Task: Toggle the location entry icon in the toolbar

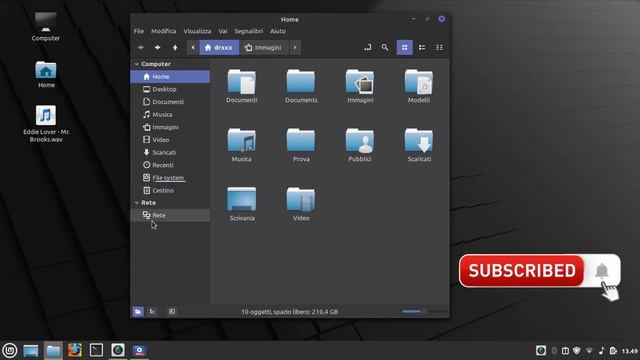Action: 368,48
